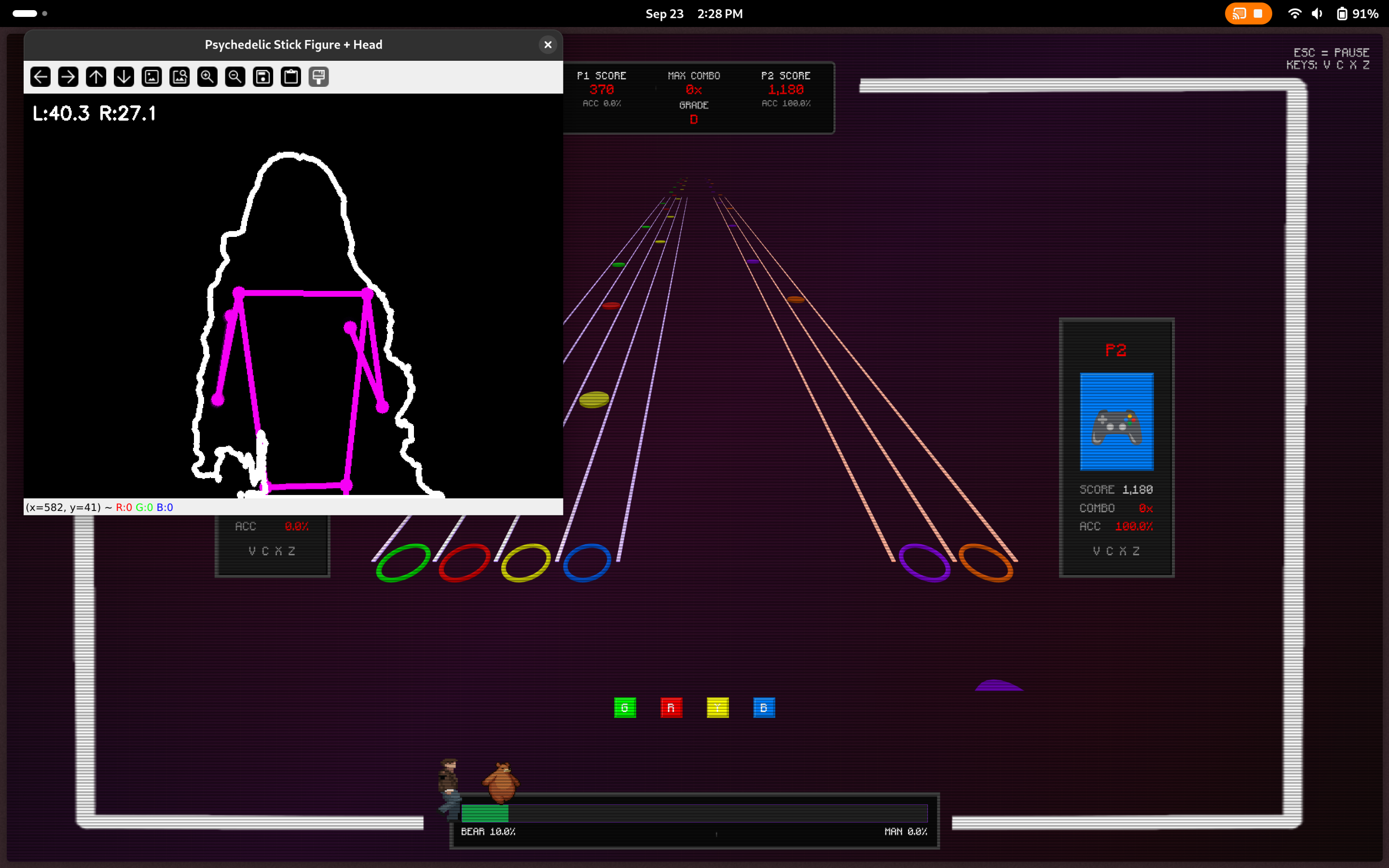Screen dimensions: 1389x868
Task: Click the fit image to window icon
Action: coord(179,77)
